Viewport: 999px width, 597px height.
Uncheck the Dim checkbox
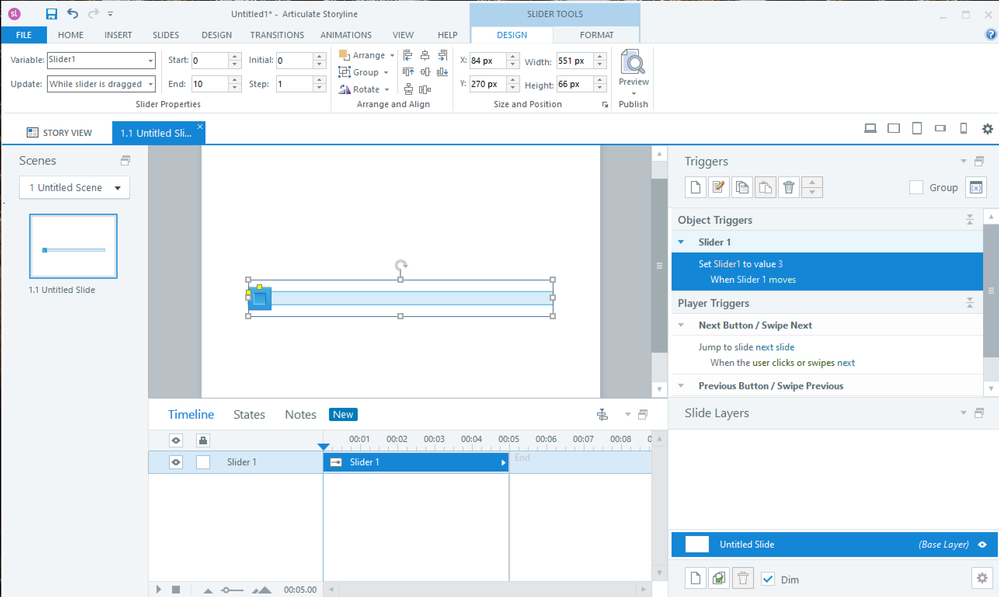click(768, 579)
